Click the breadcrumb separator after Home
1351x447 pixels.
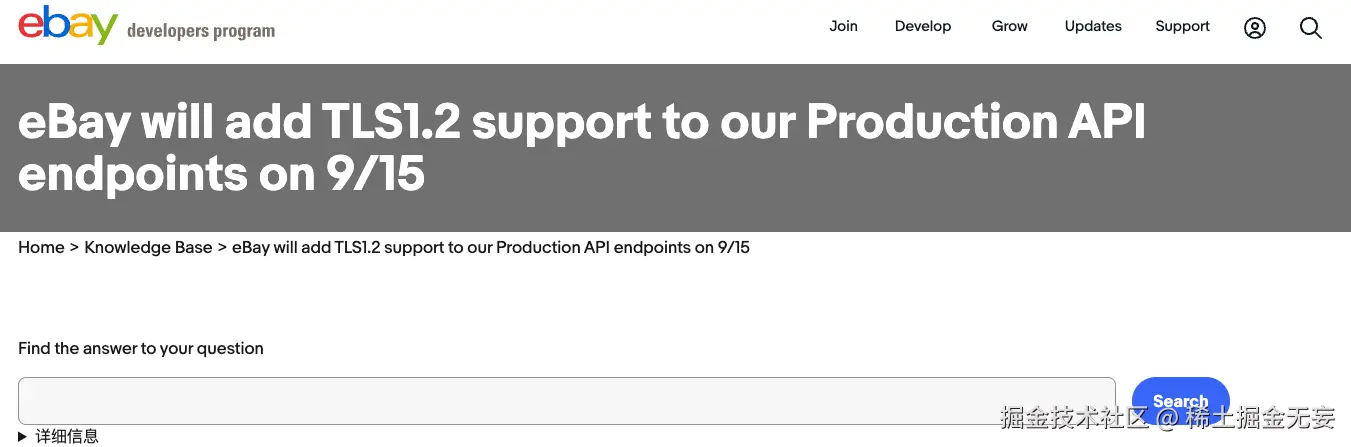tap(74, 247)
